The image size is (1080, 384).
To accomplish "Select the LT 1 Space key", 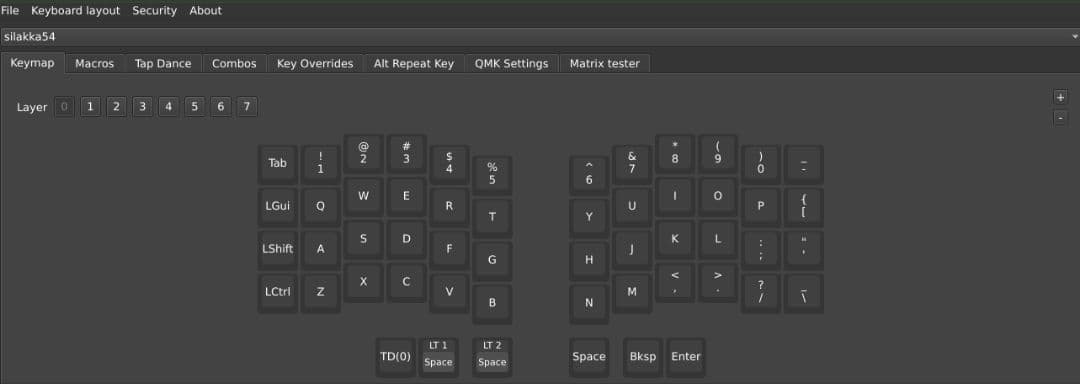I will click(438, 356).
